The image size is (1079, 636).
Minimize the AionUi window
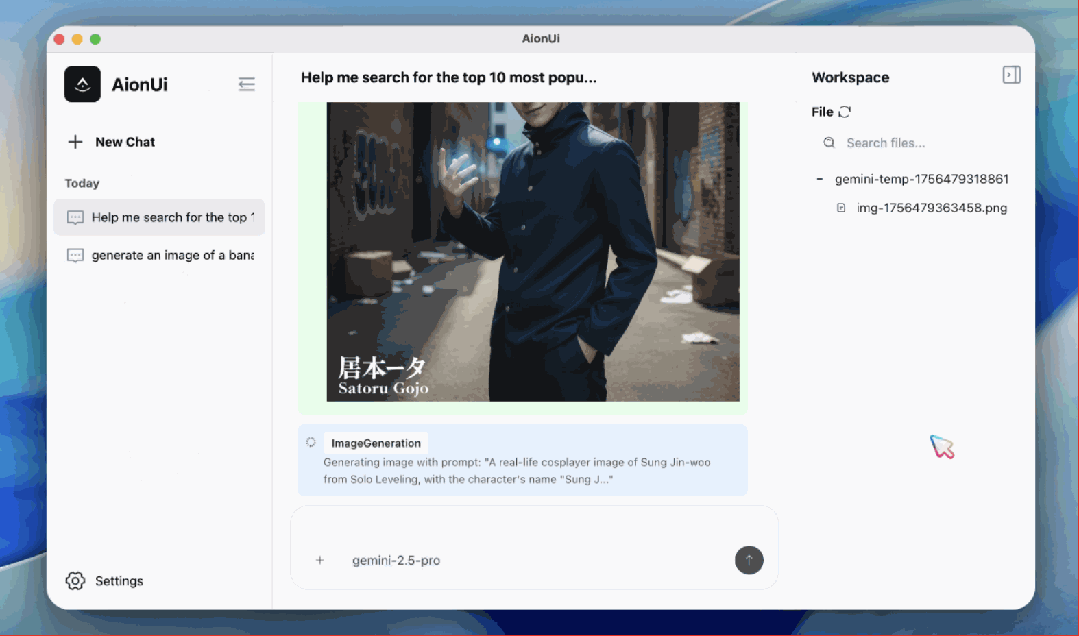click(77, 39)
